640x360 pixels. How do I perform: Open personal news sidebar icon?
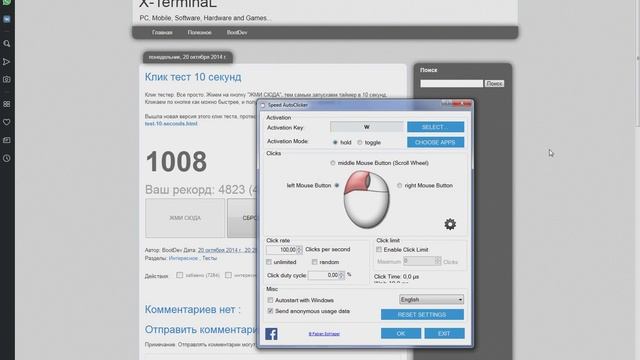point(7,140)
